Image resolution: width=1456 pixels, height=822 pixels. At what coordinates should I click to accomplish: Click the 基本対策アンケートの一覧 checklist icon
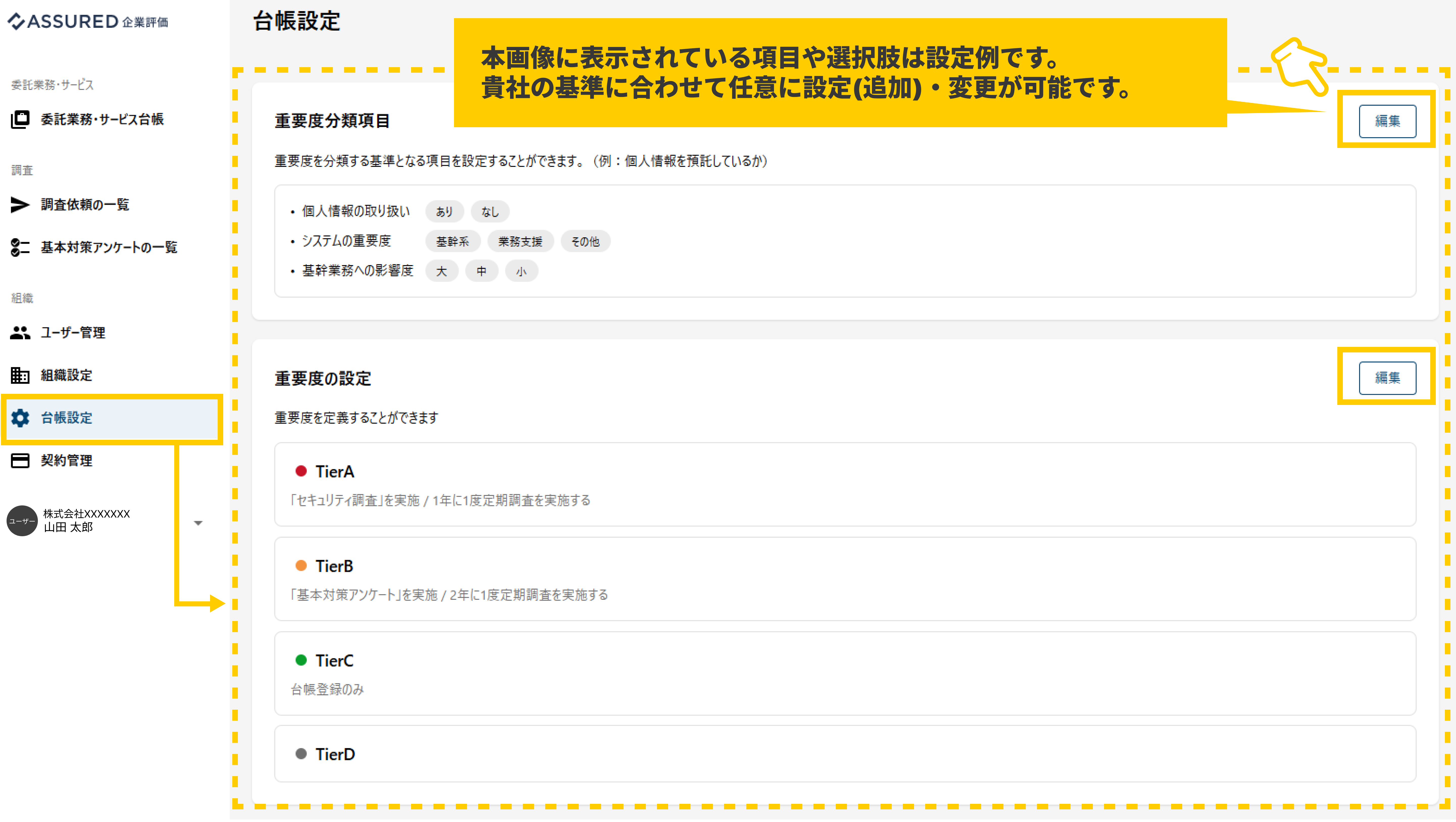point(20,247)
